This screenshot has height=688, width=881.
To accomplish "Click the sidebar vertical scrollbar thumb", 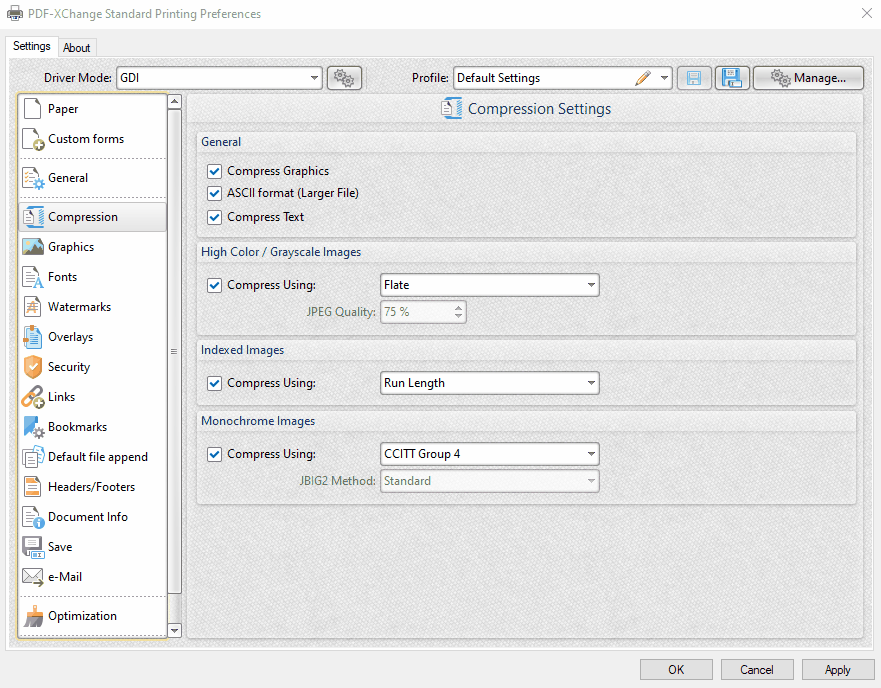I will click(175, 351).
